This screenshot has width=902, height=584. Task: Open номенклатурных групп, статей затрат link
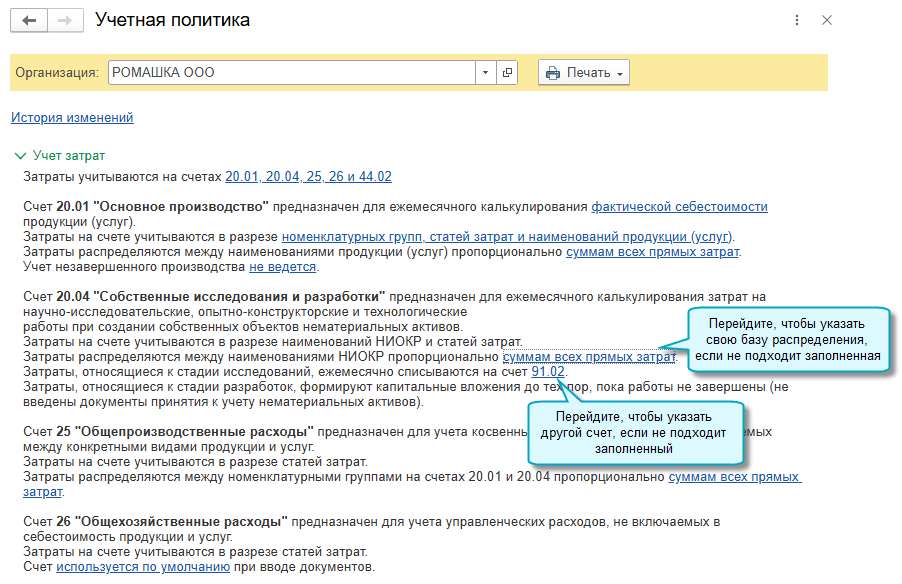pyautogui.click(x=507, y=237)
